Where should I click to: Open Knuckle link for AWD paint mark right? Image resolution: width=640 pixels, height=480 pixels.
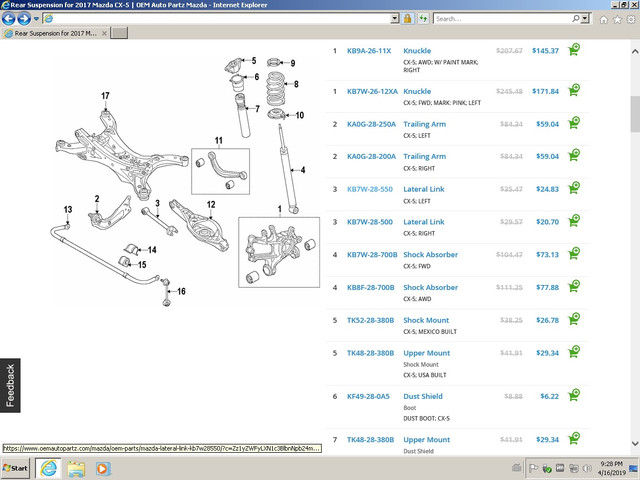click(x=417, y=51)
